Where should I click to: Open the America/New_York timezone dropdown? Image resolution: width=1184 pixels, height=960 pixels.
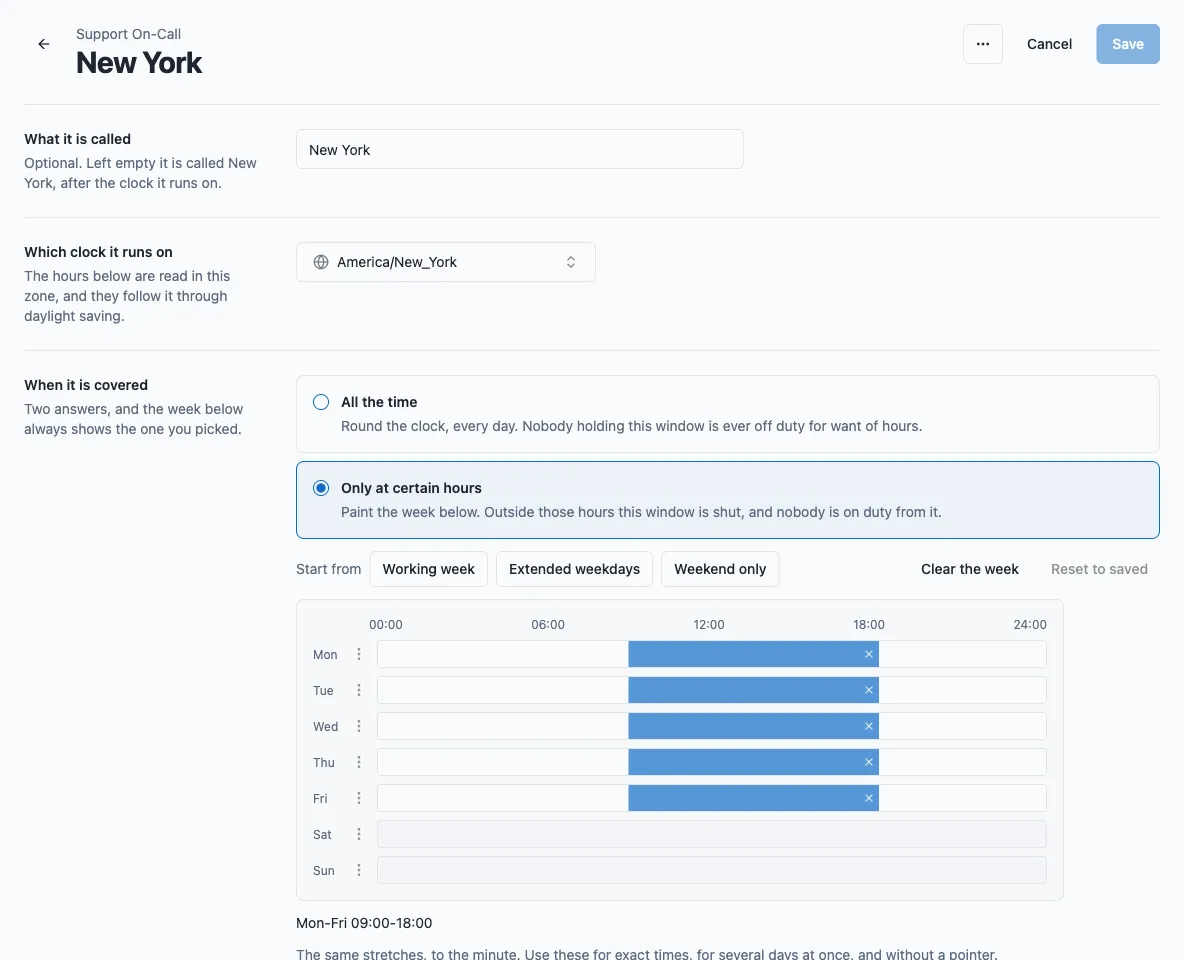tap(446, 262)
